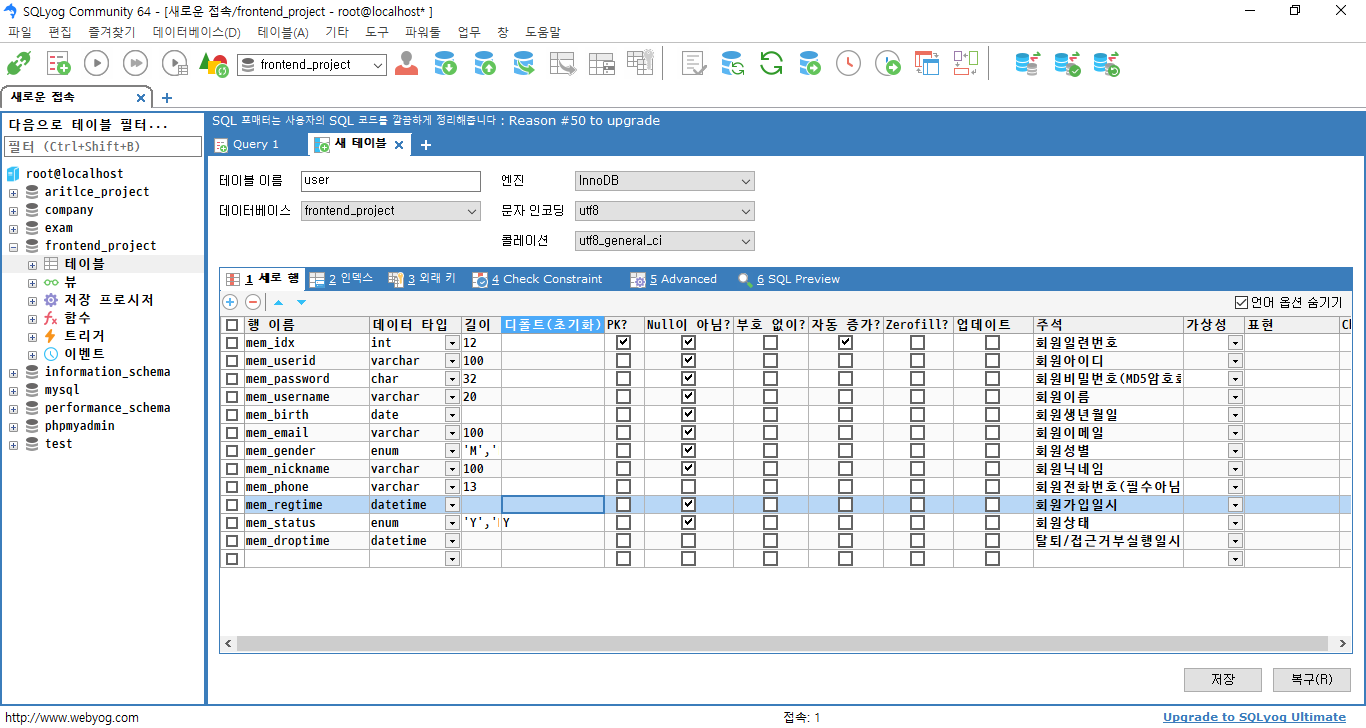
Task: Open the 엔진 InnoDB dropdown
Action: 665,181
